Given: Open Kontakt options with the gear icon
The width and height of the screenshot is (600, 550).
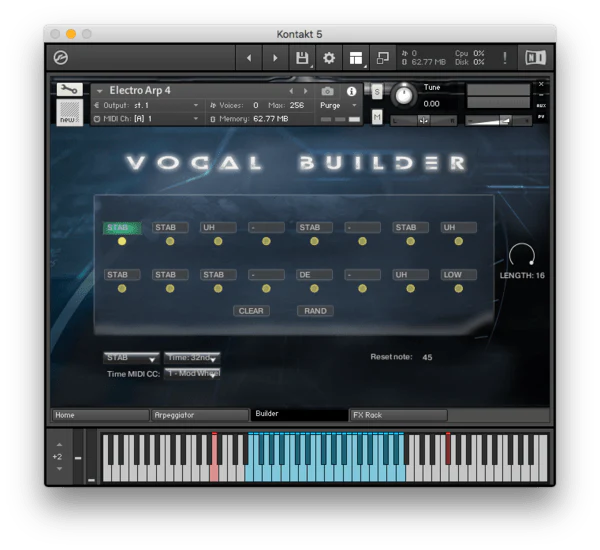Looking at the screenshot, I should coord(329,58).
